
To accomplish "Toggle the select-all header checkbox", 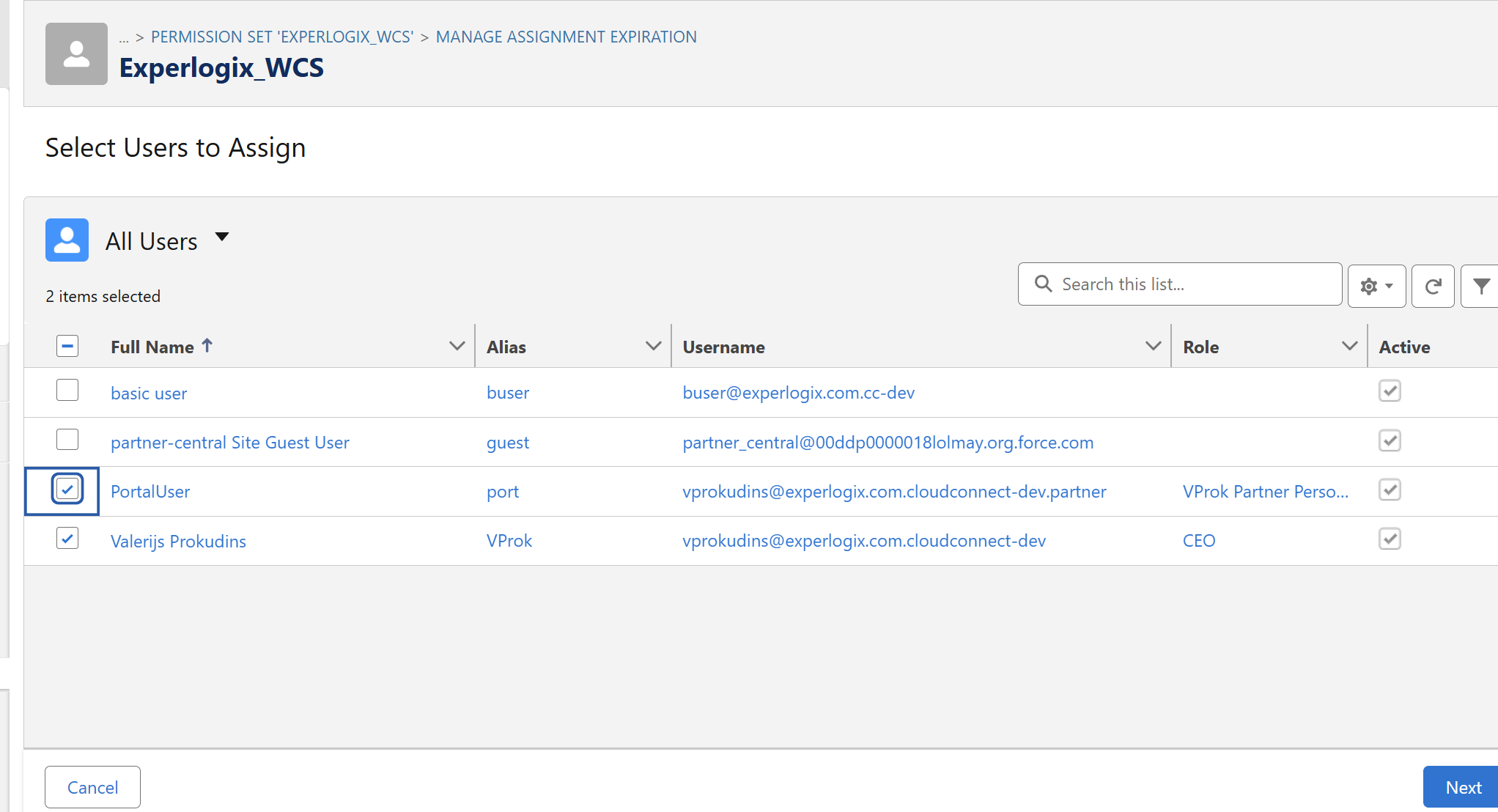I will [67, 346].
